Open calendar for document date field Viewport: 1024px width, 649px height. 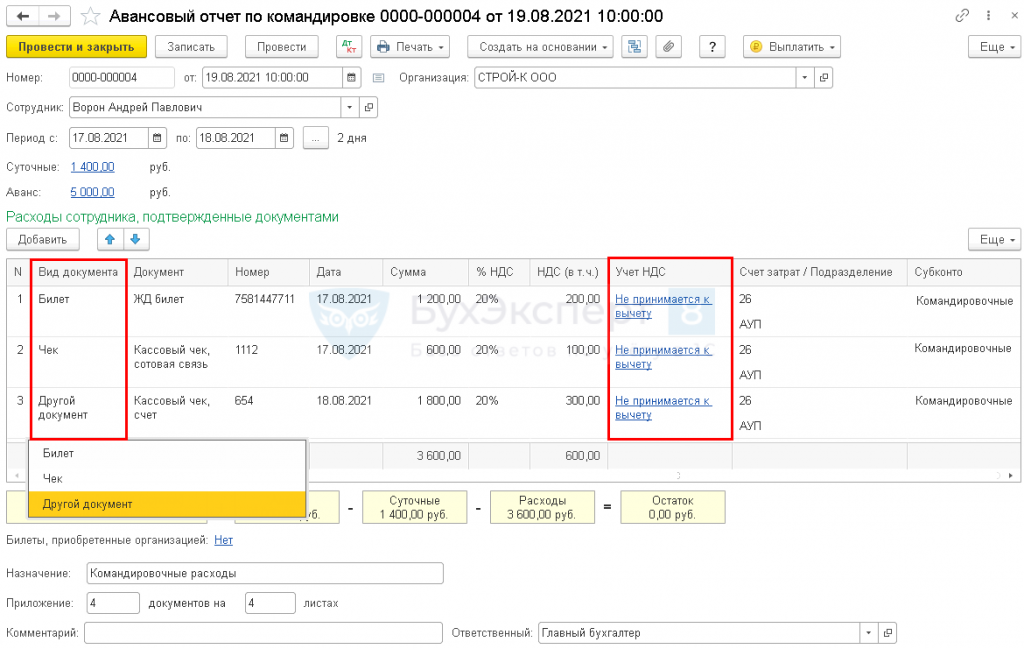coord(352,77)
